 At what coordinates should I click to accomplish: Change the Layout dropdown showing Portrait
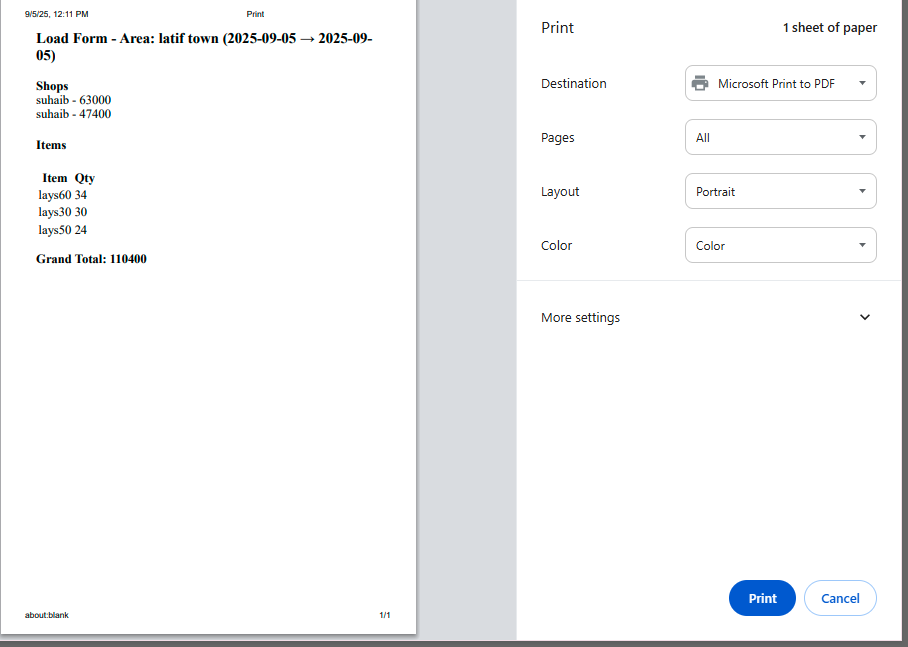click(780, 192)
